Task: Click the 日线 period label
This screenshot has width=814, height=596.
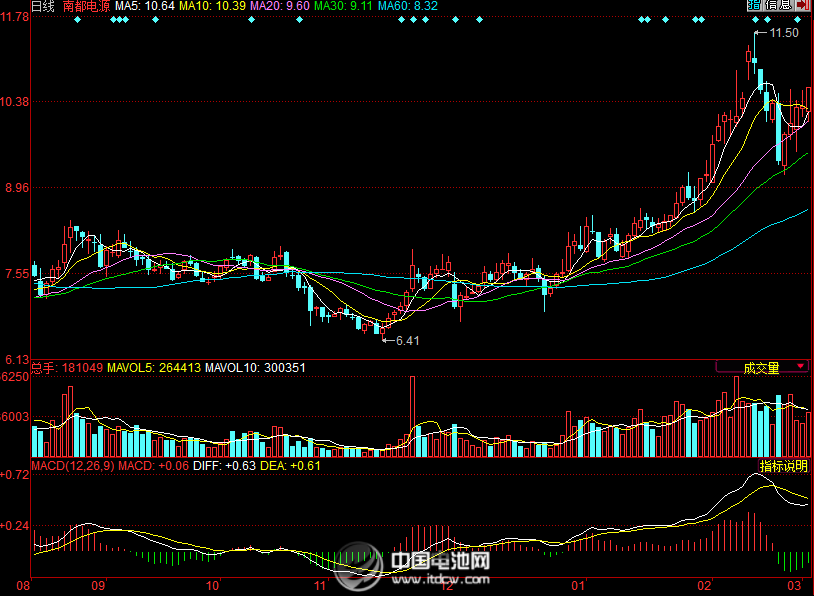Action: pyautogui.click(x=43, y=6)
